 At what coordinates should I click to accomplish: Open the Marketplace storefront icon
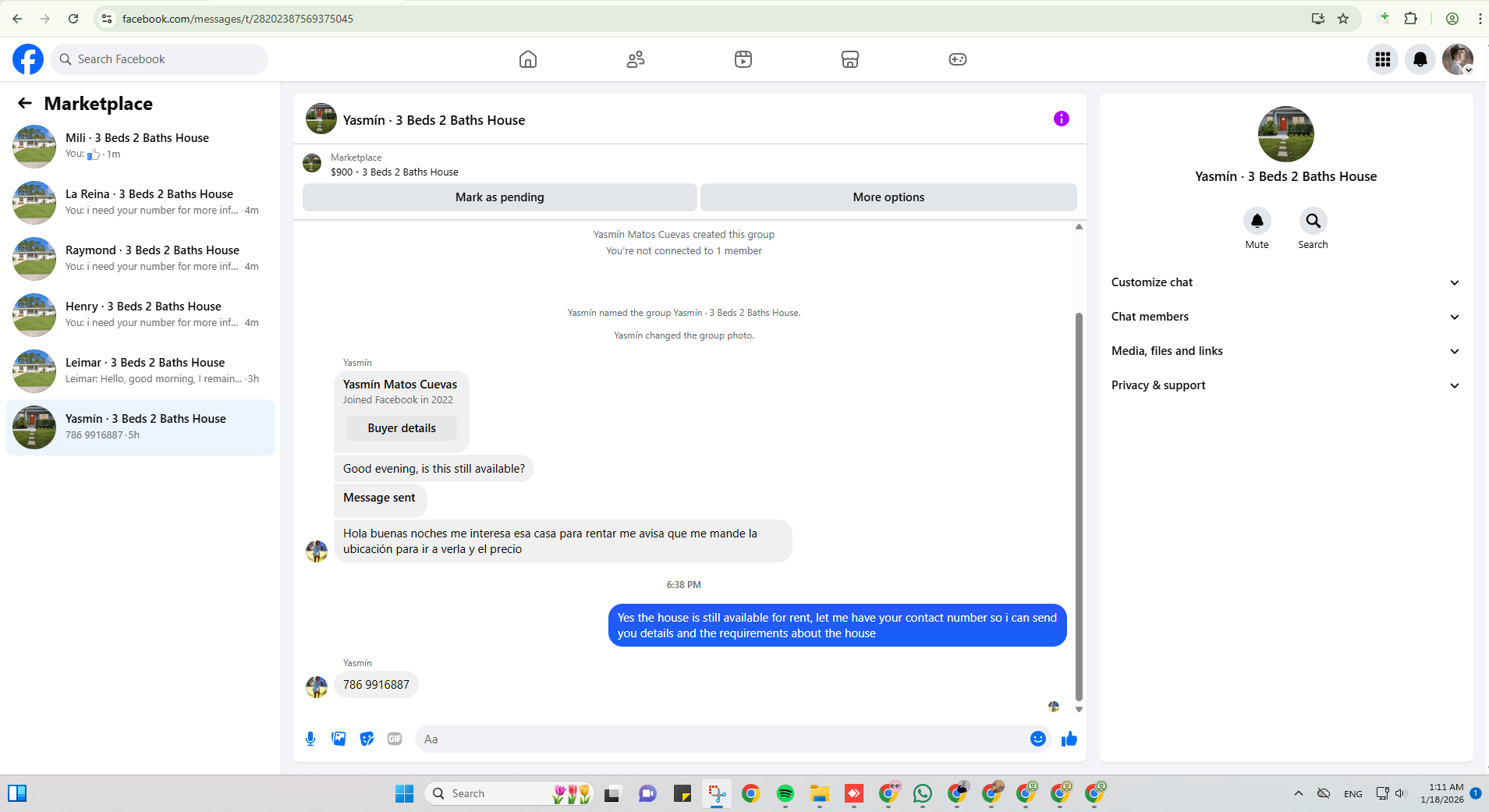(850, 59)
